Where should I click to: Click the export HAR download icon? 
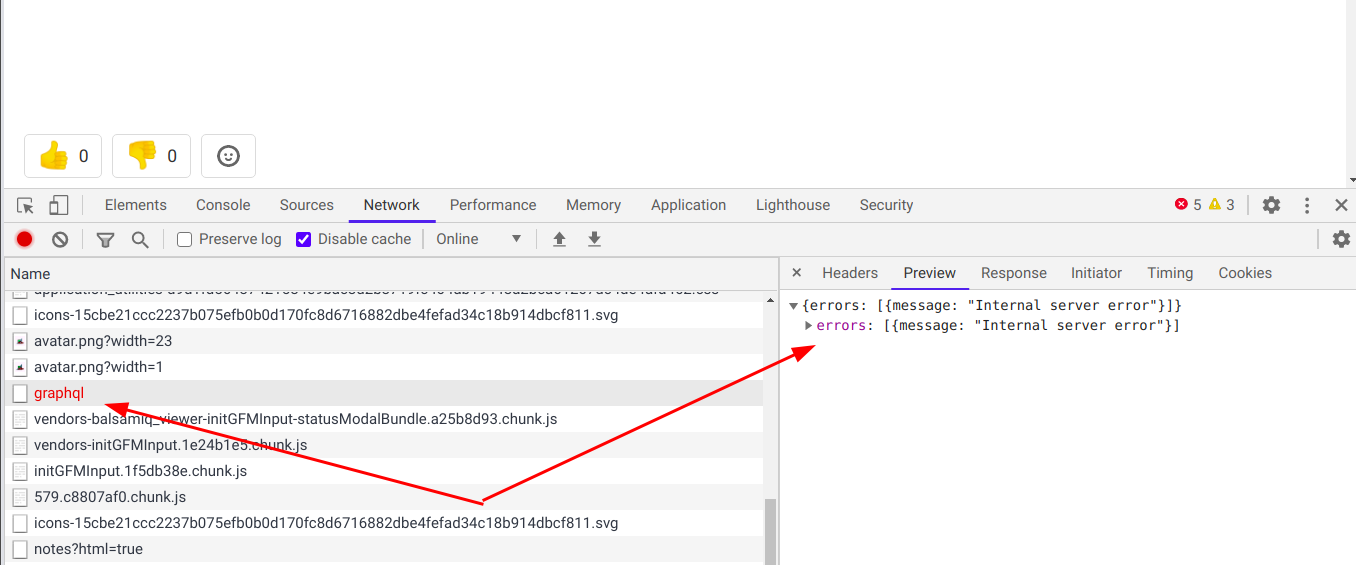(x=594, y=239)
